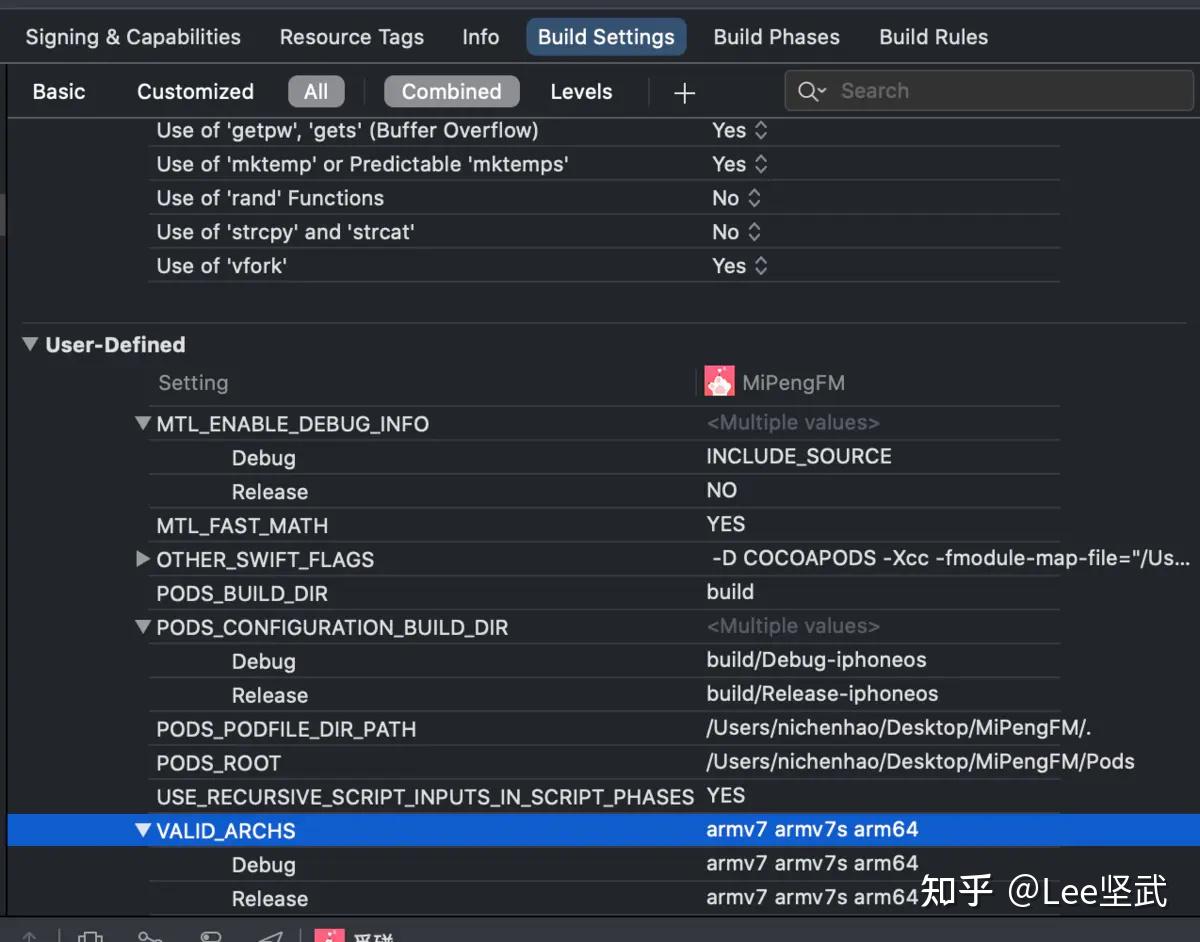Click the + button to add a build setting

[x=684, y=92]
